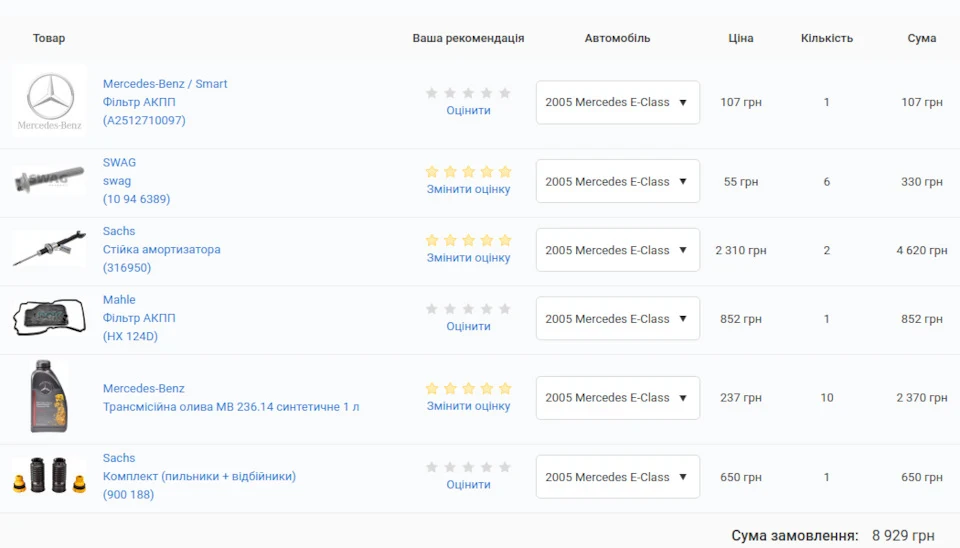The width and height of the screenshot is (960, 548).
Task: Set Стійка амортизатора rating to second star
Action: (450, 240)
